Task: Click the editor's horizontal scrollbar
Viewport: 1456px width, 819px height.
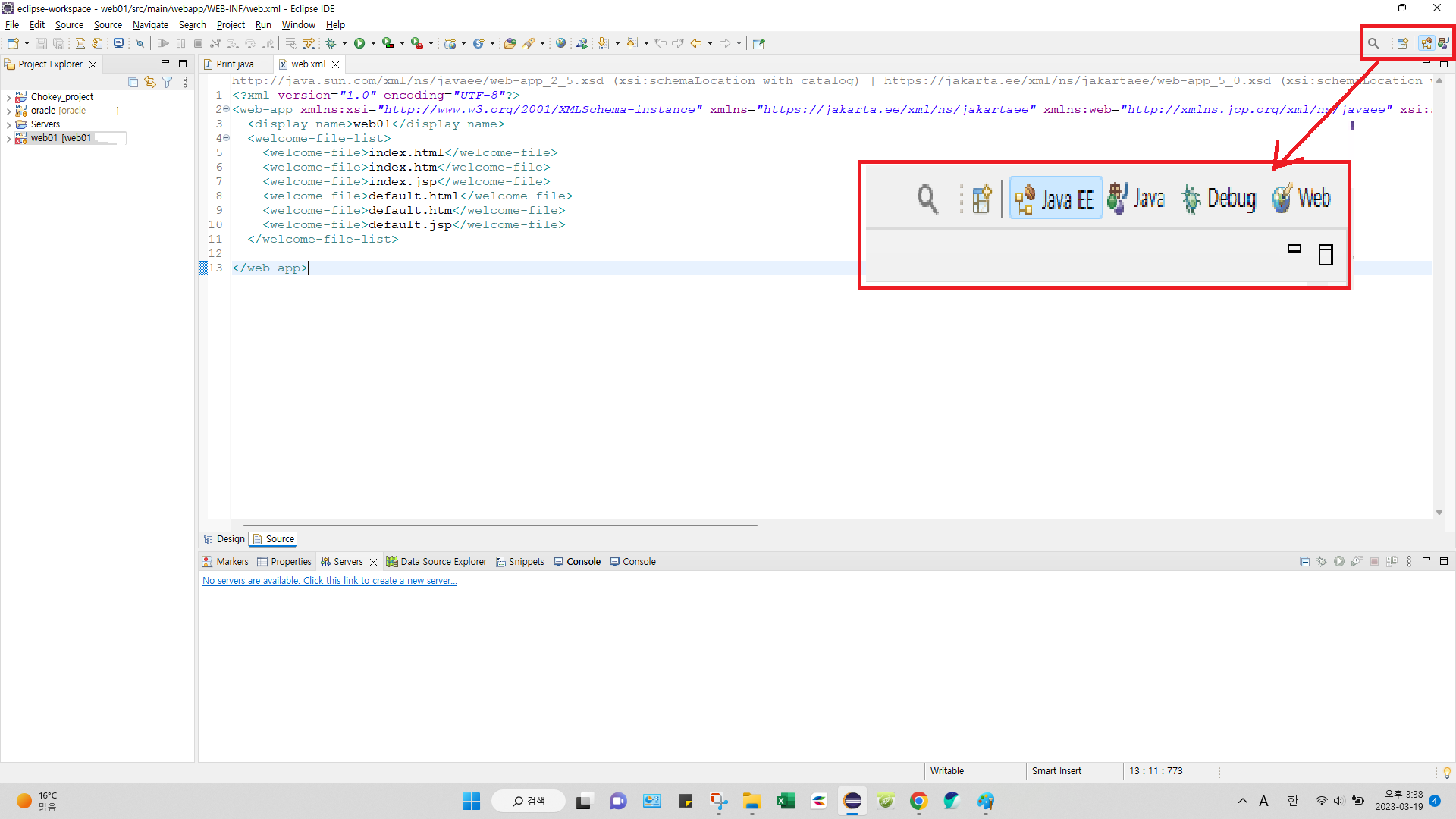Action: click(500, 525)
